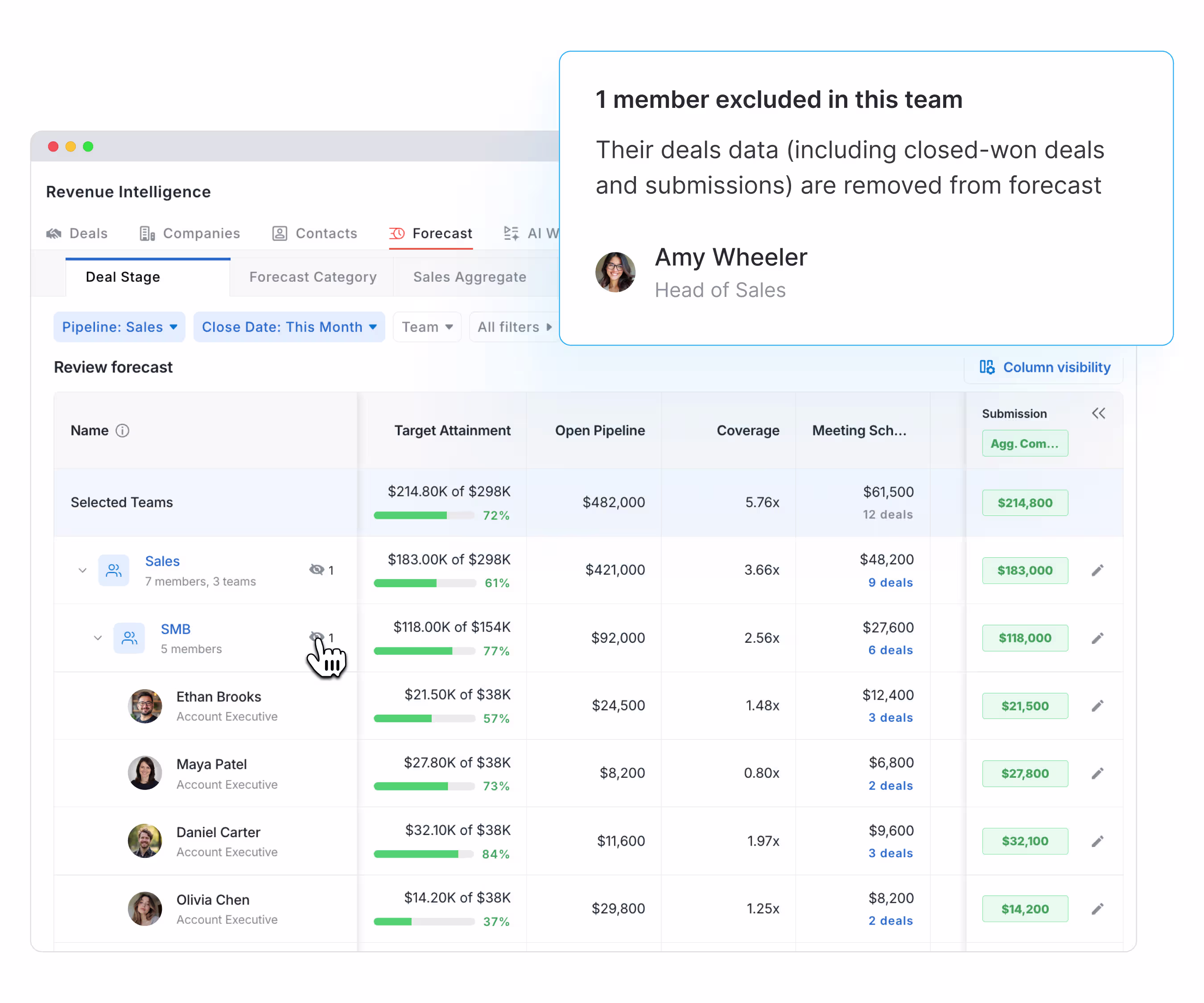Select the Deal Stage view tab
This screenshot has width=1204, height=1003.
click(x=148, y=277)
